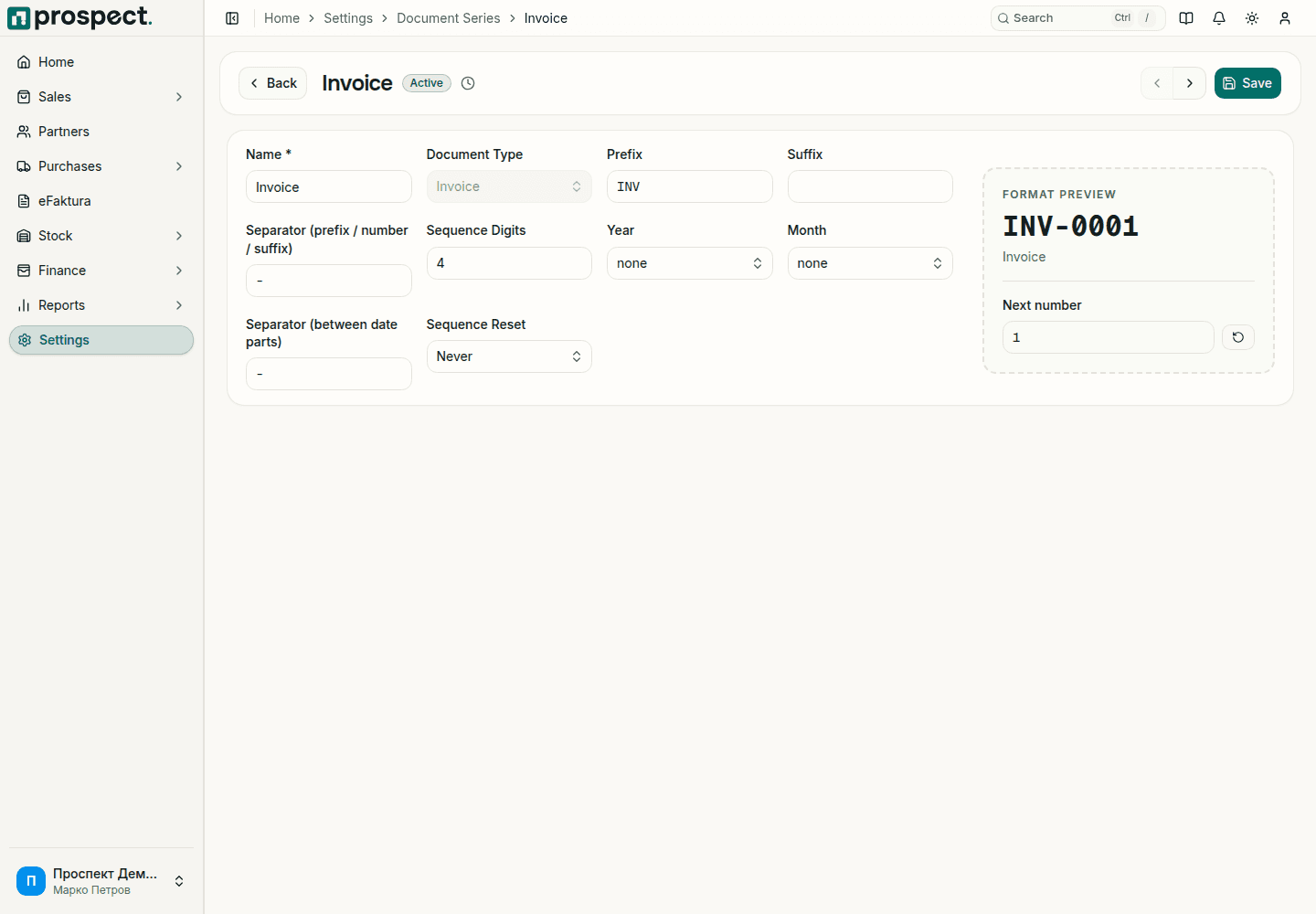Click the Prefix input field
The image size is (1316, 914).
[x=690, y=186]
